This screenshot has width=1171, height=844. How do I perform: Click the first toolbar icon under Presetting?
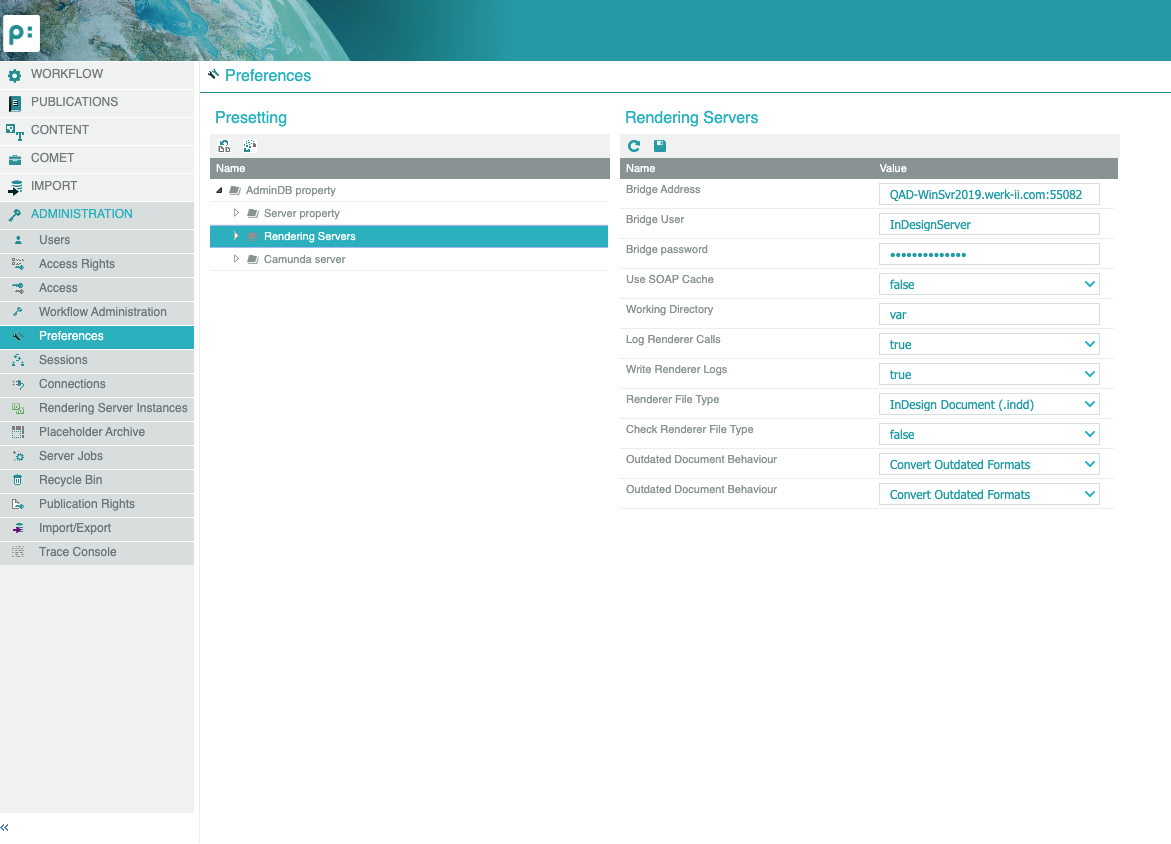(x=224, y=146)
